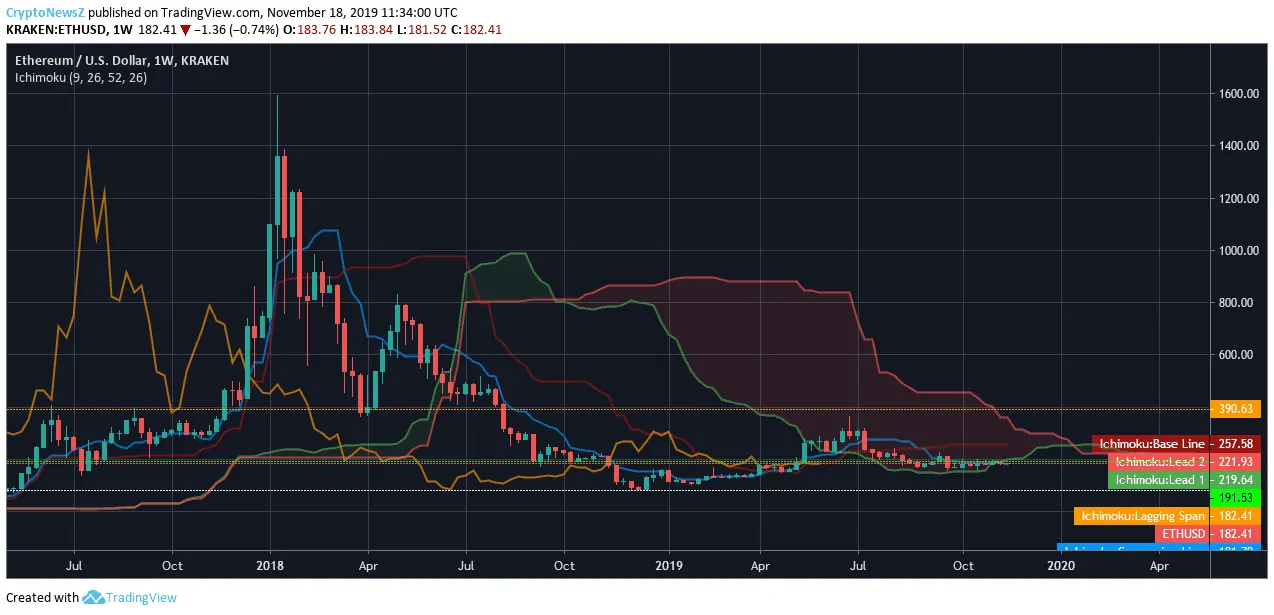This screenshot has height=615, width=1274.
Task: Click the 2019 time axis label
Action: pyautogui.click(x=668, y=565)
